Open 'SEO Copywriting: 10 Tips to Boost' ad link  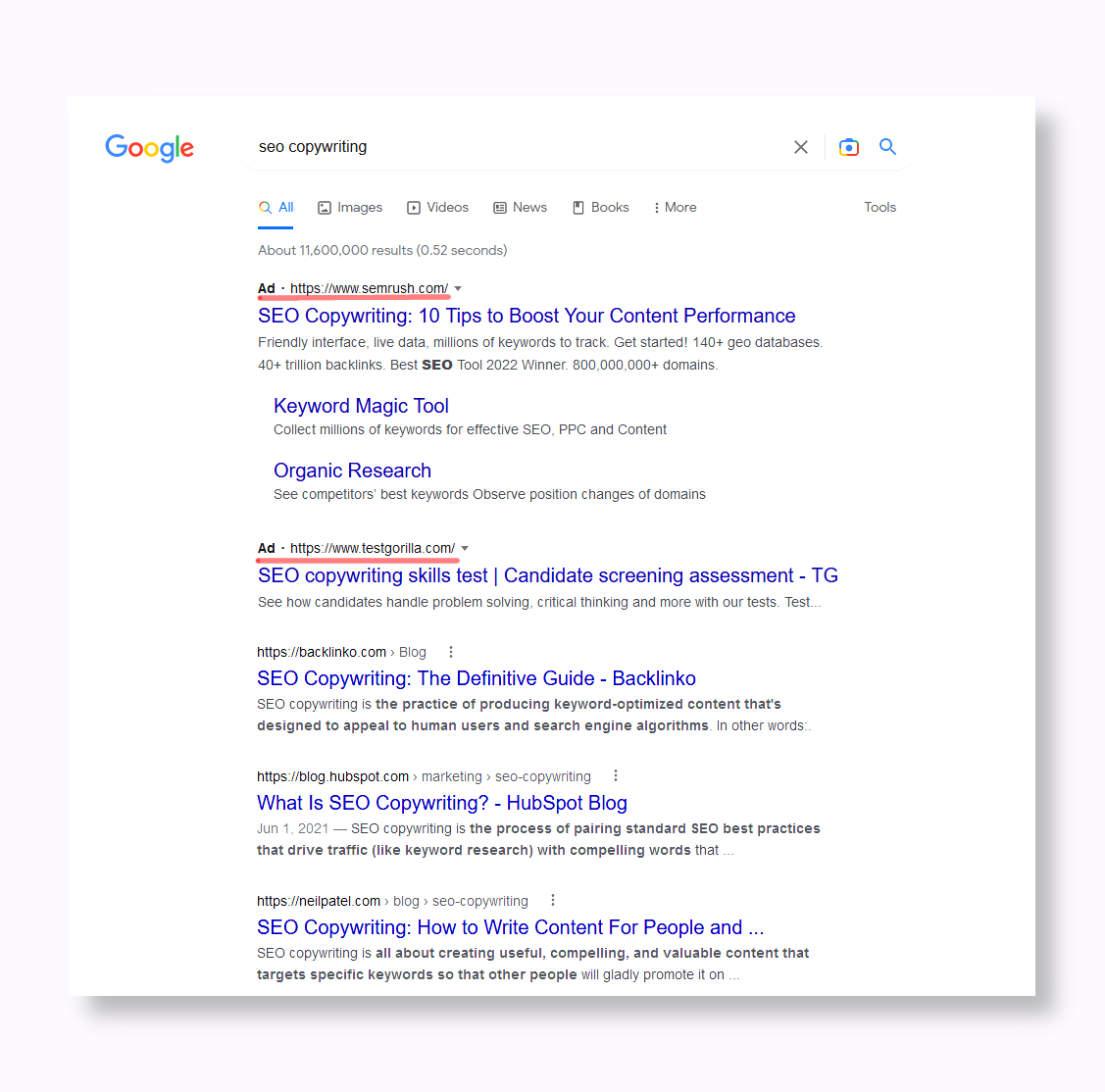pyautogui.click(x=527, y=316)
